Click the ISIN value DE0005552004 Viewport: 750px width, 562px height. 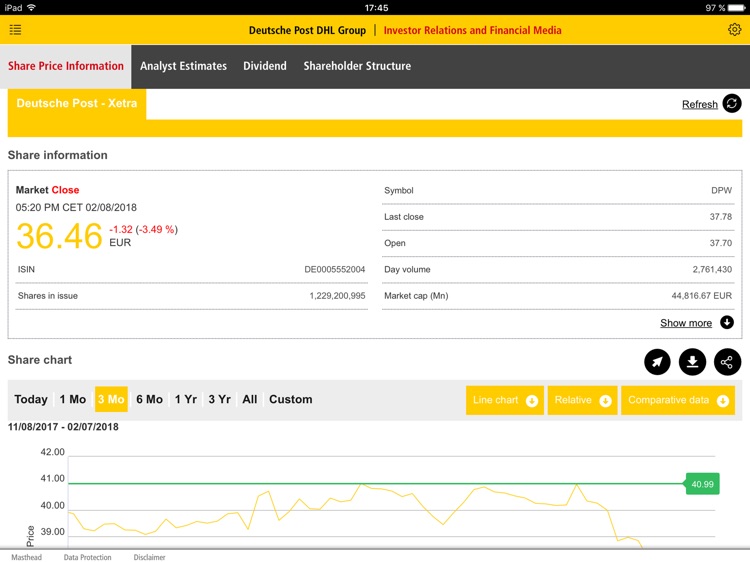(x=335, y=269)
